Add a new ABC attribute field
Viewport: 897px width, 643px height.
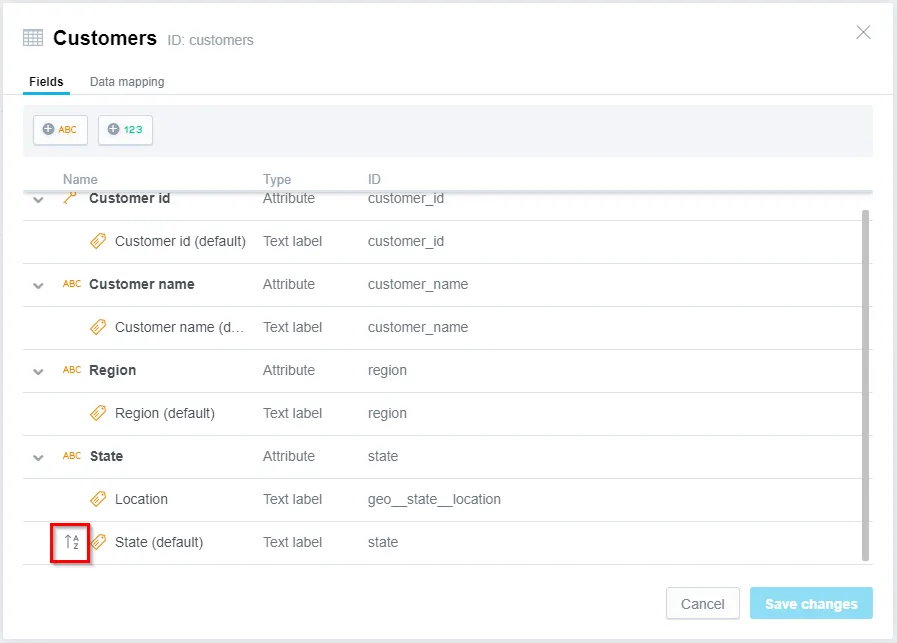coord(60,130)
